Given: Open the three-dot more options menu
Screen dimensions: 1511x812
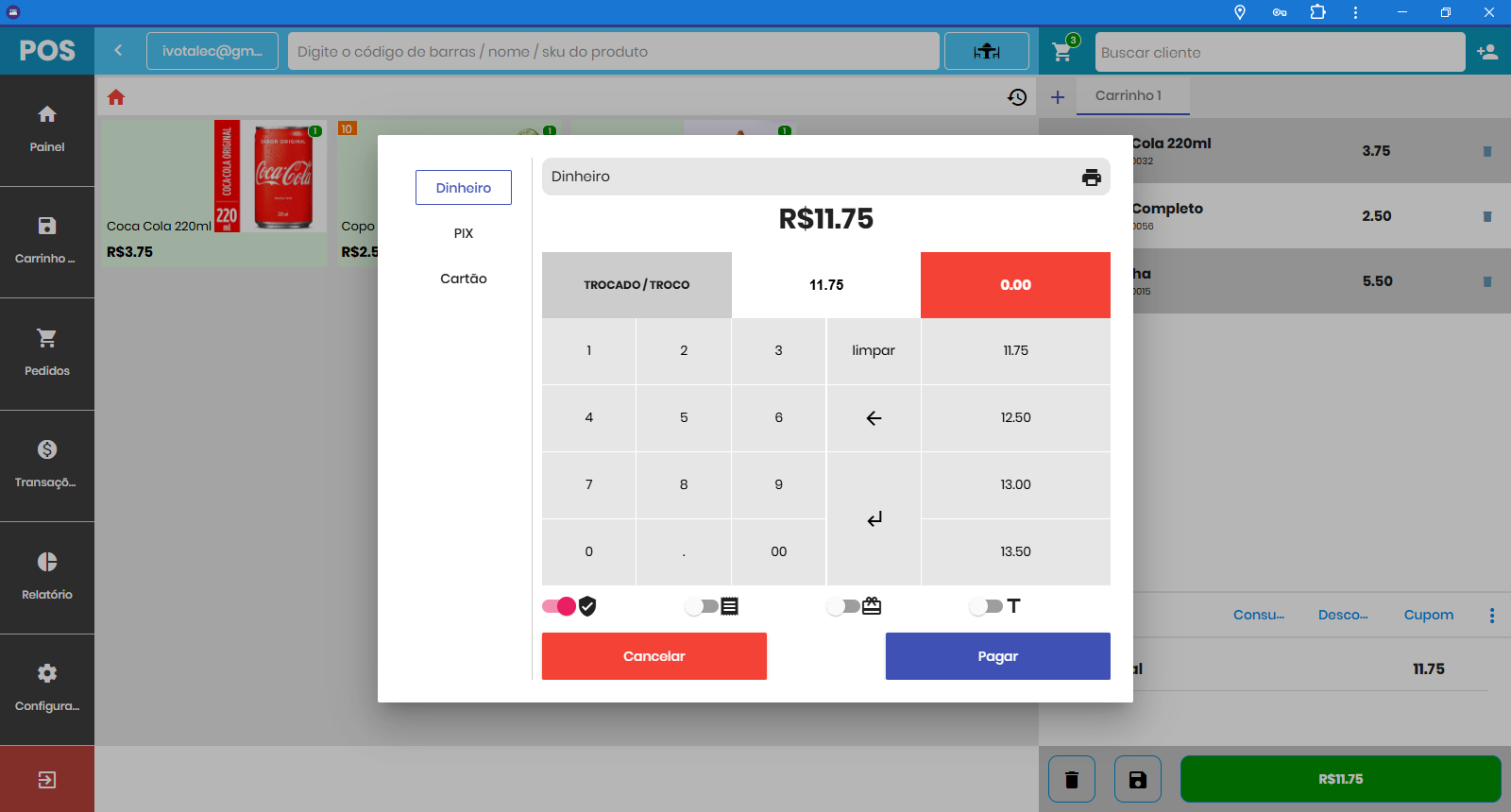Looking at the screenshot, I should click(x=1491, y=616).
